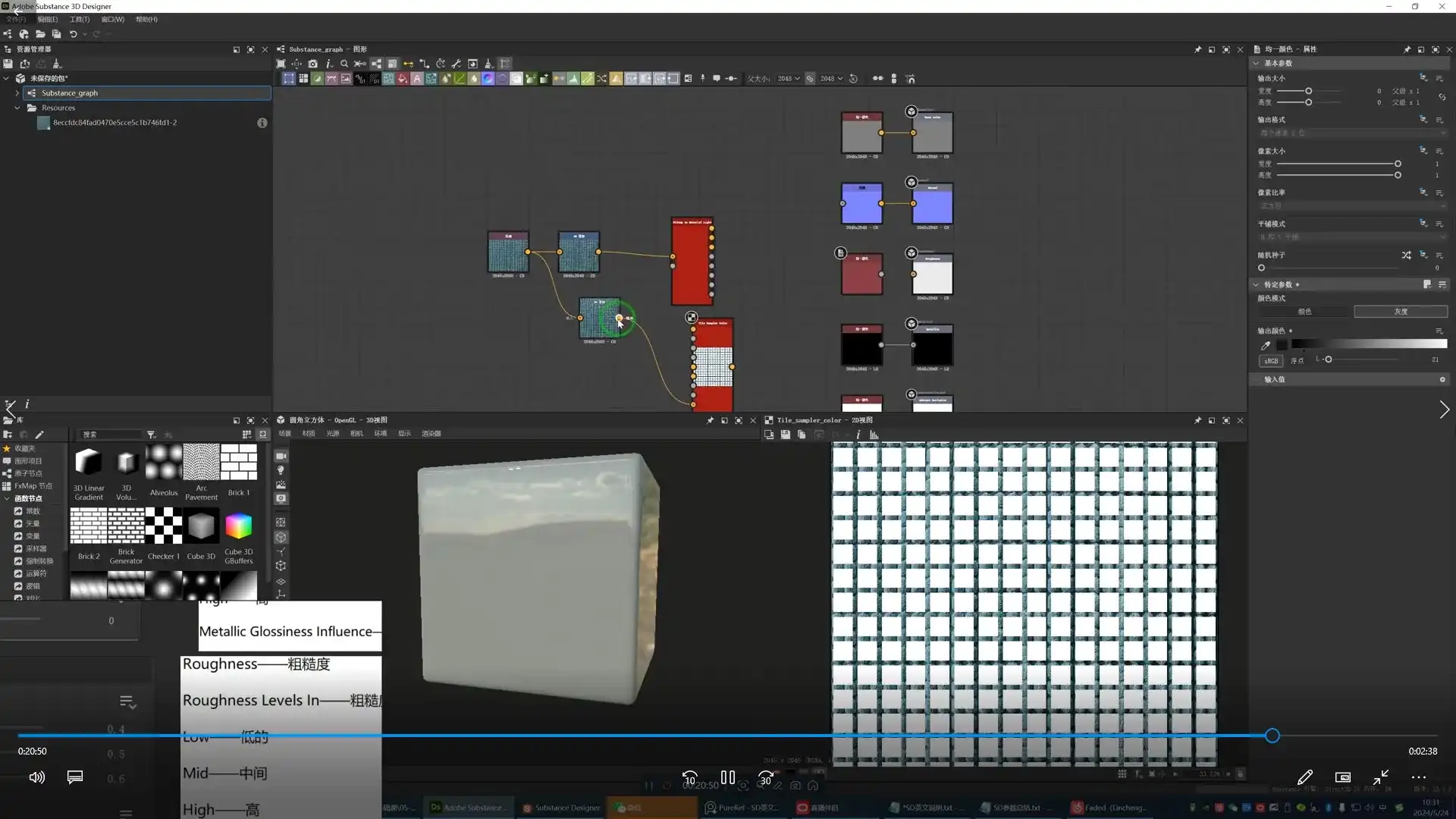
Task: Select the Checker 1 library thumbnail
Action: click(x=163, y=526)
